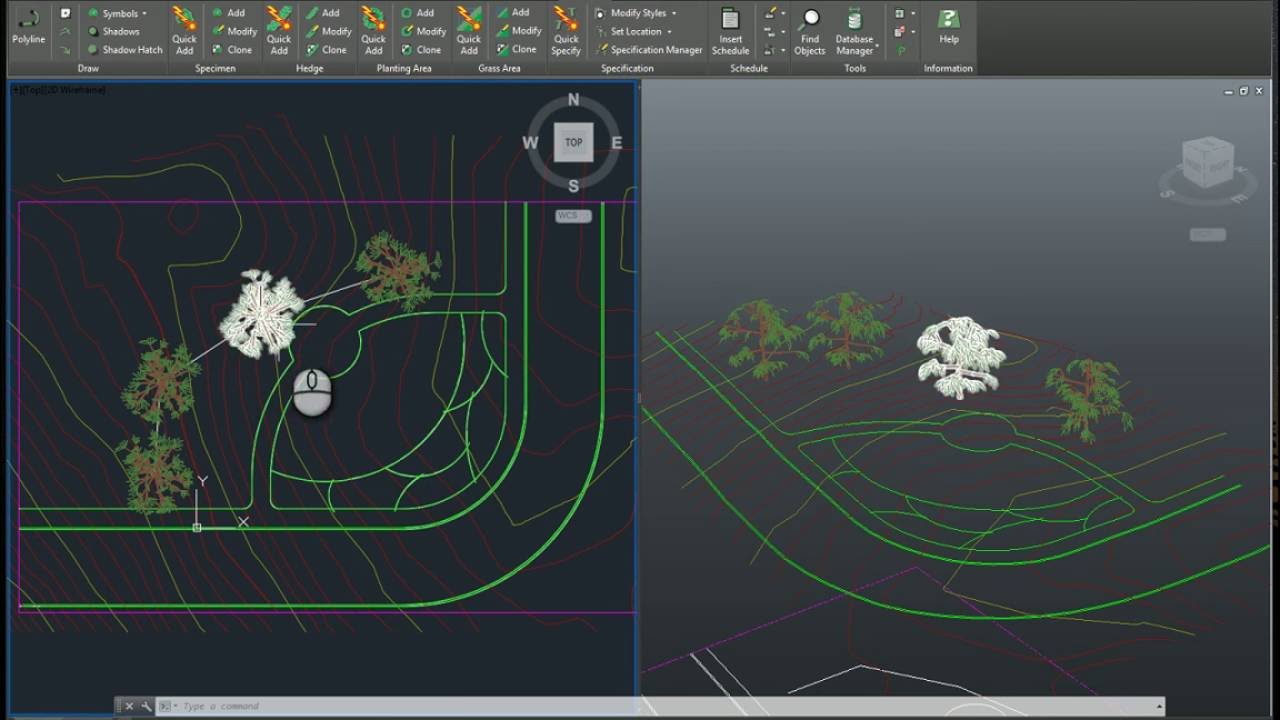Select the white tree in the 3D viewport
The width and height of the screenshot is (1280, 720).
coord(961,357)
